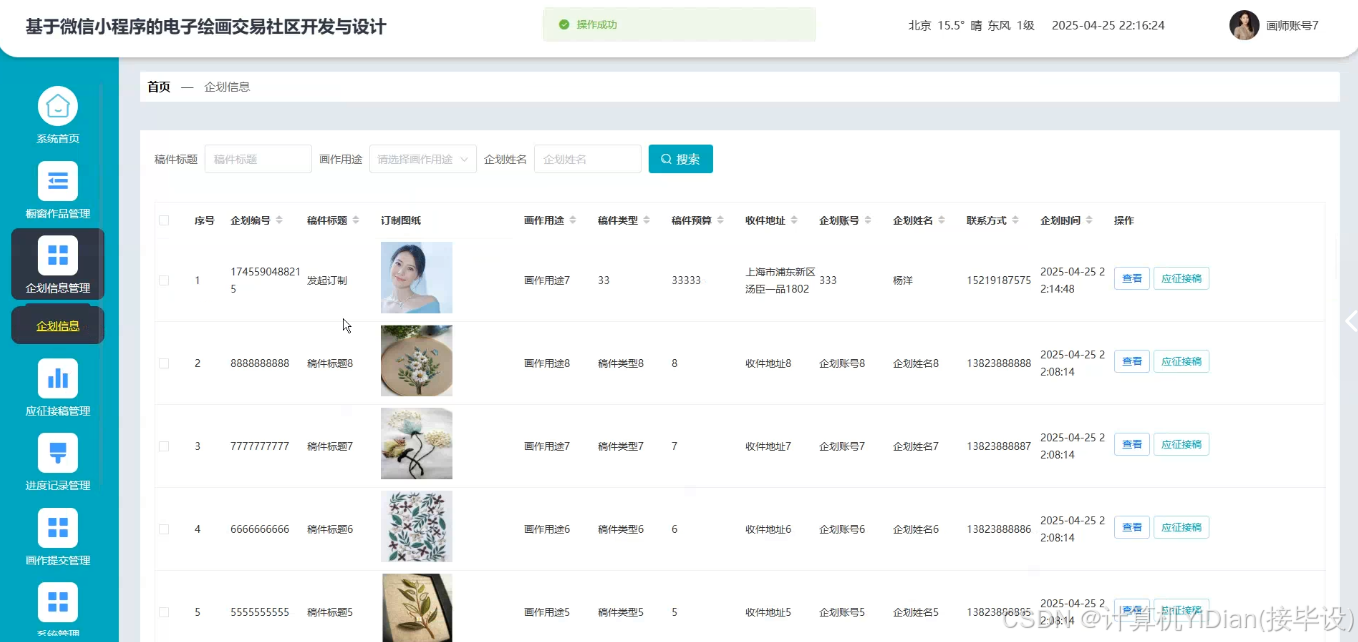1358x642 pixels.
Task: Open the 企划信息 submenu item
Action: (57, 324)
